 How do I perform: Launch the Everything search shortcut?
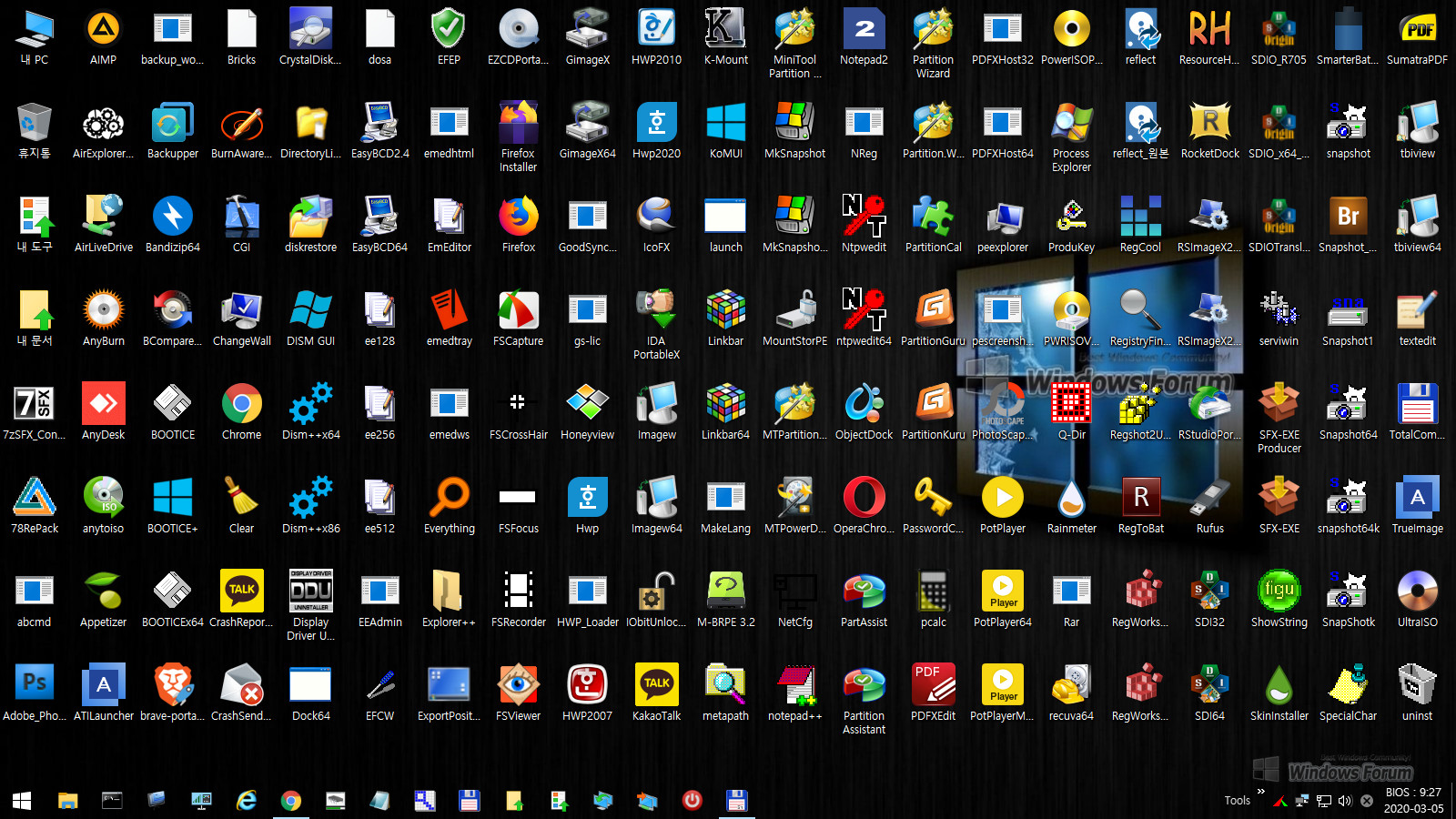(449, 506)
